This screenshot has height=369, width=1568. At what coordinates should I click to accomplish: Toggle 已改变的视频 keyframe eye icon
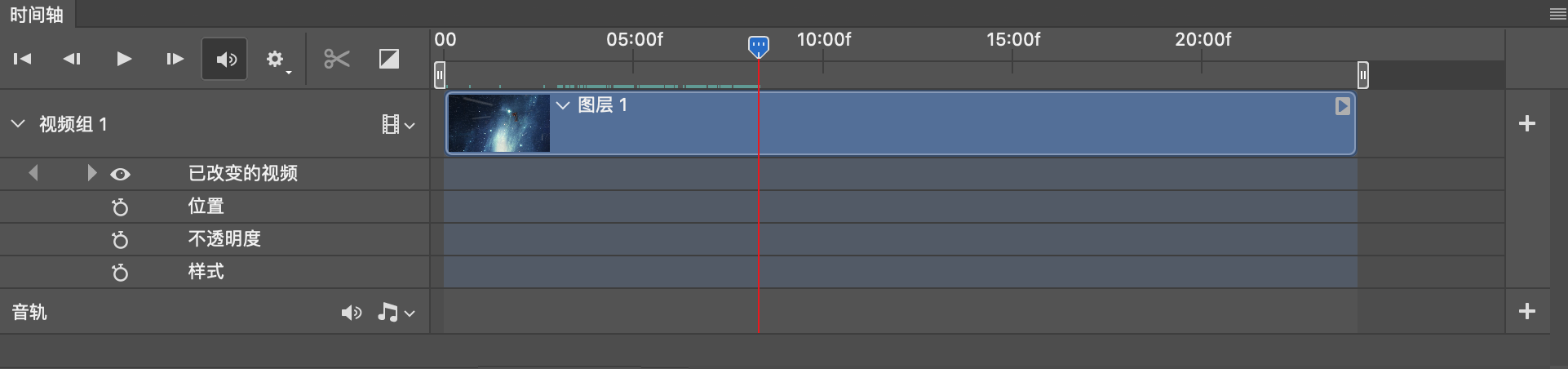pos(120,174)
